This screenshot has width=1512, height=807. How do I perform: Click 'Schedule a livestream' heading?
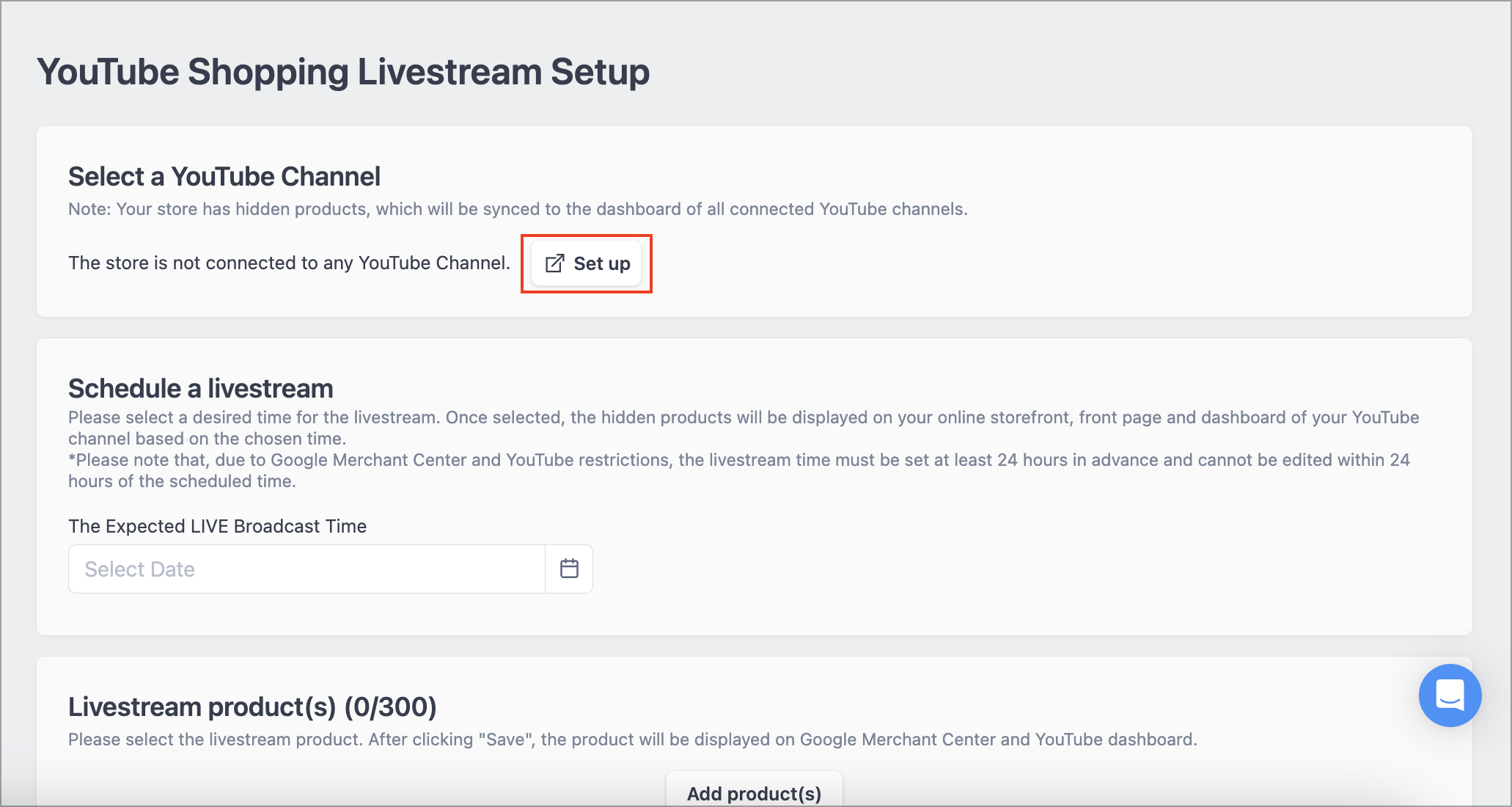coord(201,388)
